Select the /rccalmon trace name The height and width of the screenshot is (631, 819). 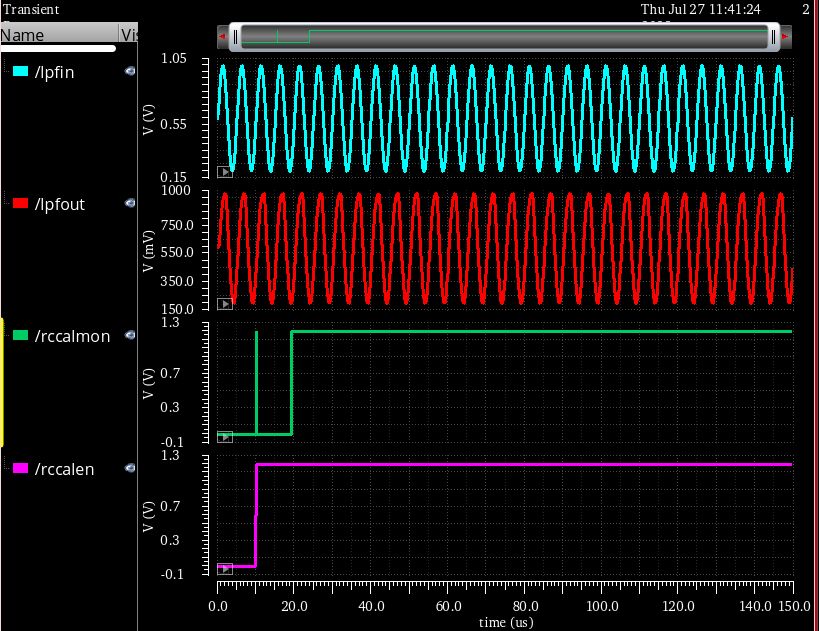[x=73, y=336]
